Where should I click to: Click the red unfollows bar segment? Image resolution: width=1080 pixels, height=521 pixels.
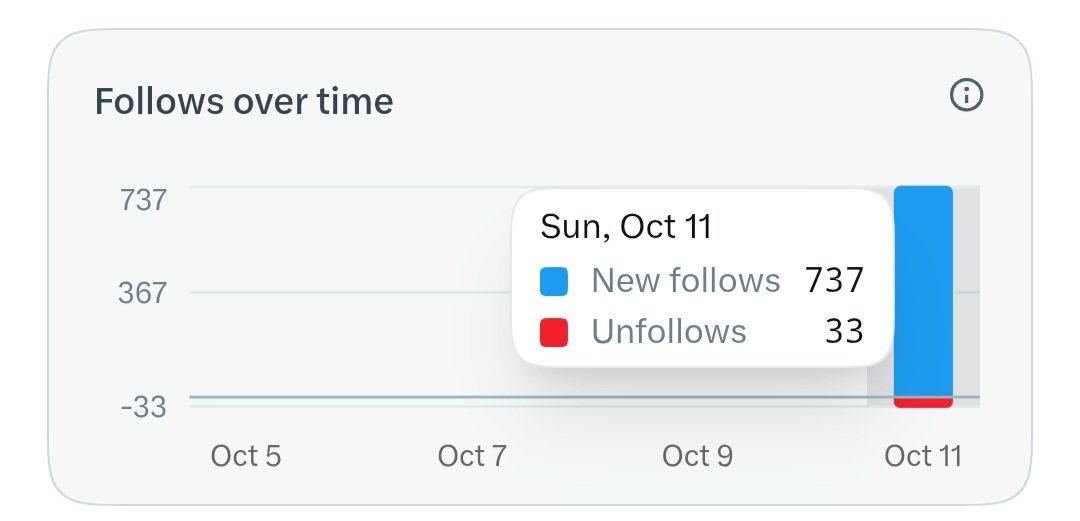pyautogui.click(x=923, y=402)
